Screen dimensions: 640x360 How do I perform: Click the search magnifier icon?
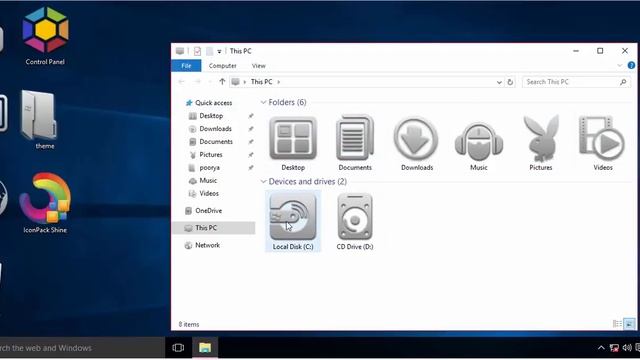pos(623,82)
